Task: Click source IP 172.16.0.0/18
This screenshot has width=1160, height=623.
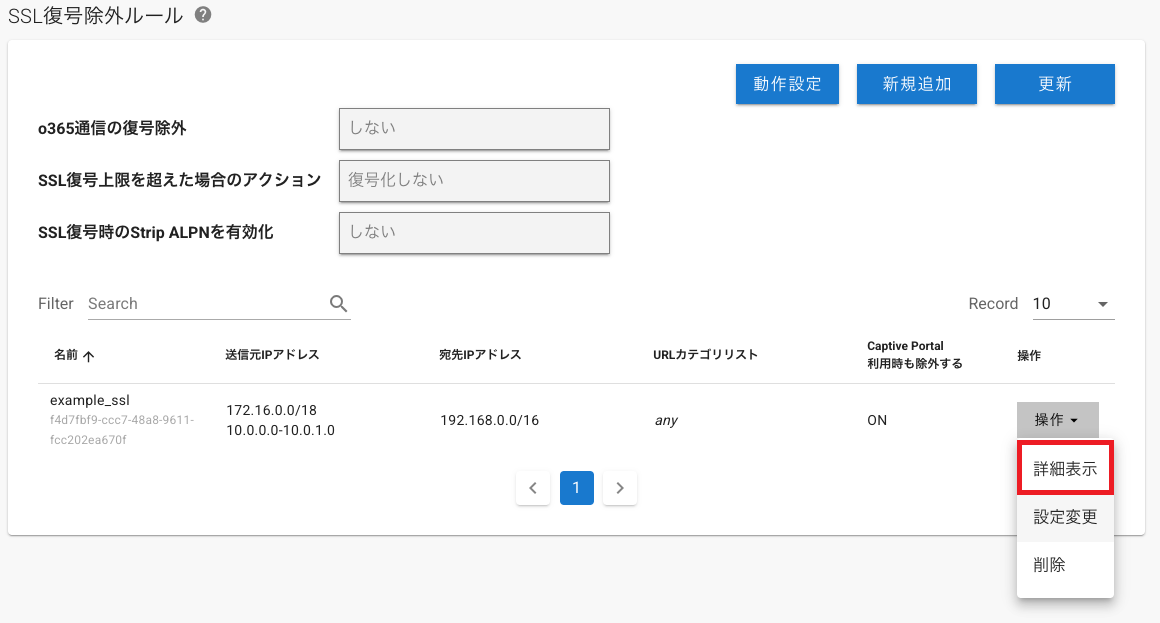Action: 272,410
